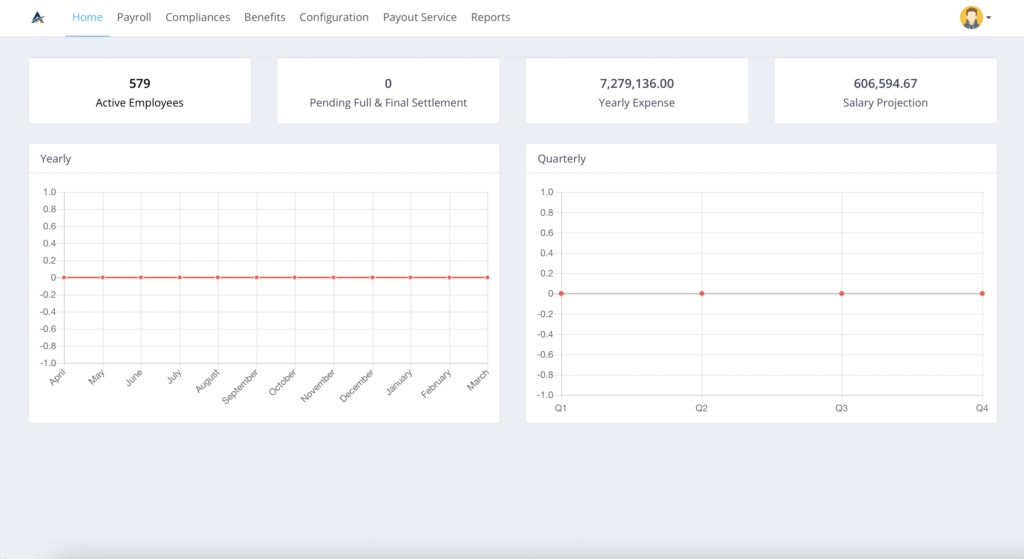Open the Configuration menu
Screen dimensions: 1024x559
(x=334, y=17)
